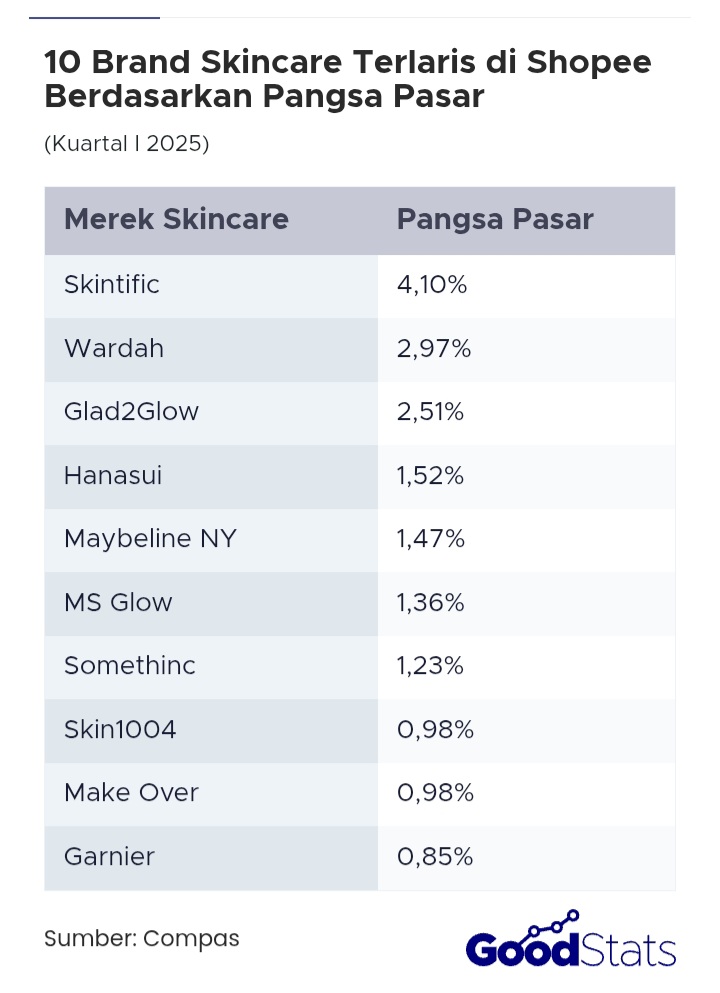Click the "(Kuartal I 2025)" subtitle
This screenshot has height=993, width=720.
[126, 143]
